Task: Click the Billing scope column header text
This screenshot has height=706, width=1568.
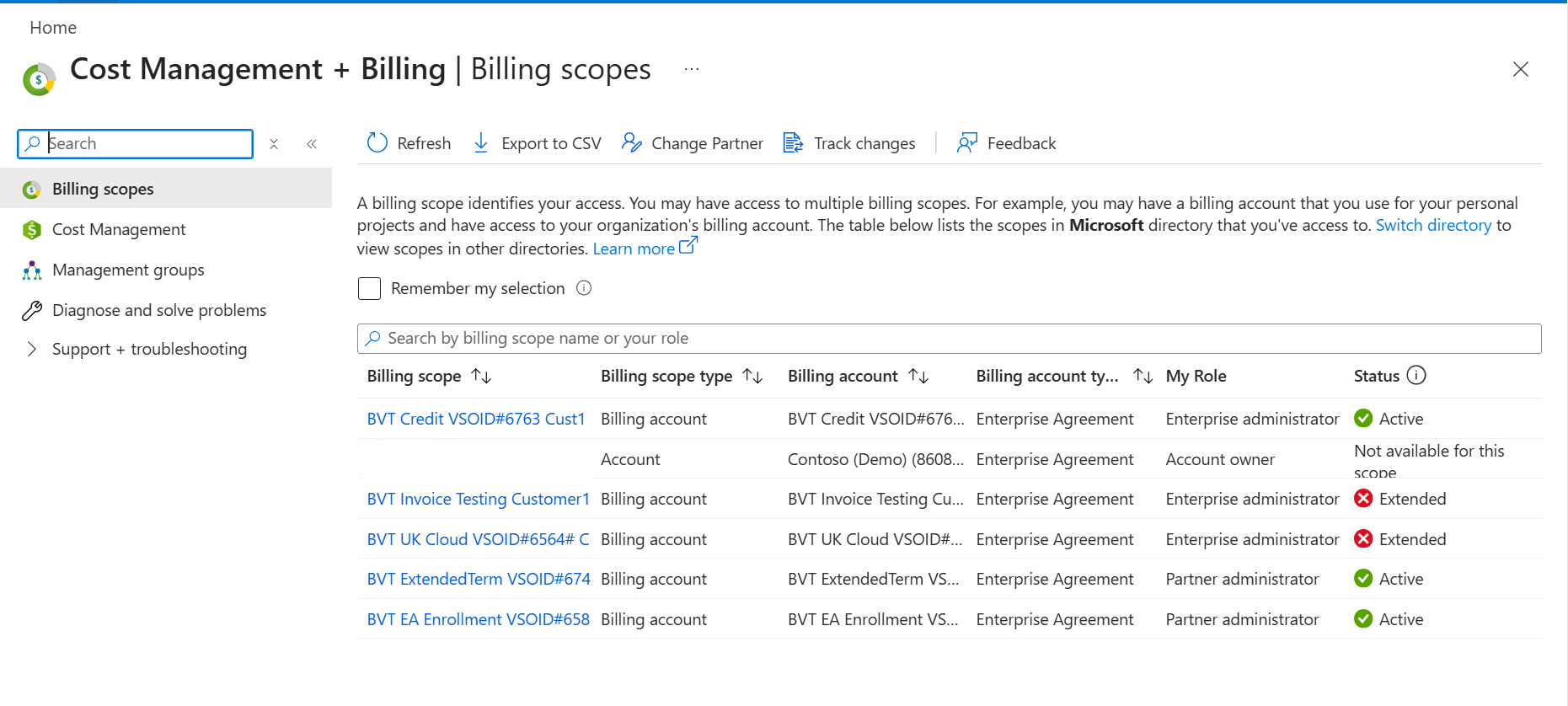Action: click(x=414, y=376)
